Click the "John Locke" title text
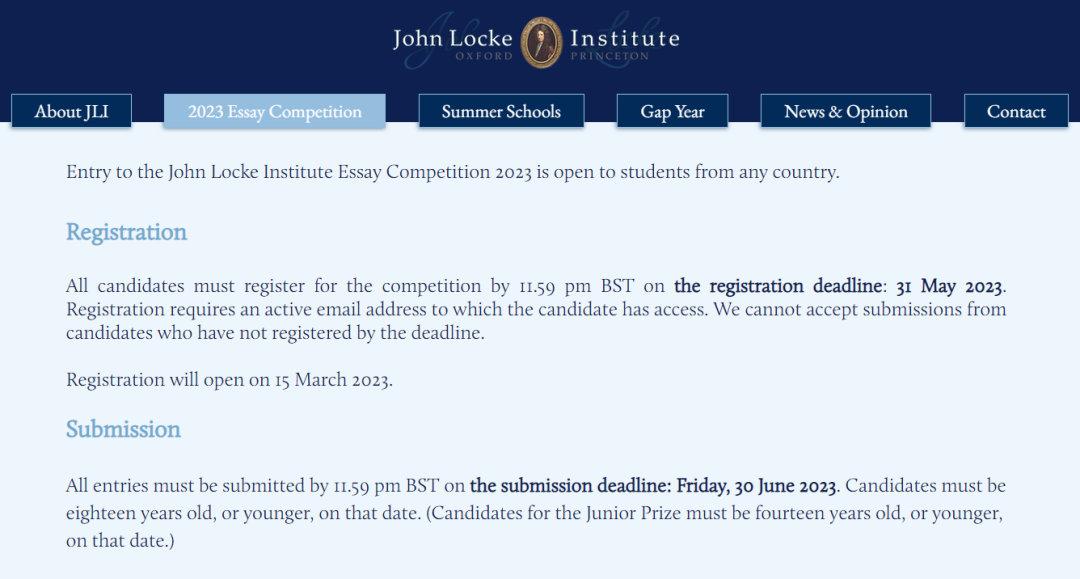This screenshot has width=1080, height=579. 453,38
